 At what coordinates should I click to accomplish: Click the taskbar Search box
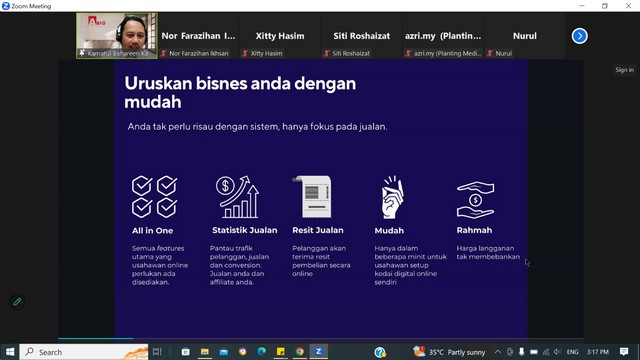(84, 352)
